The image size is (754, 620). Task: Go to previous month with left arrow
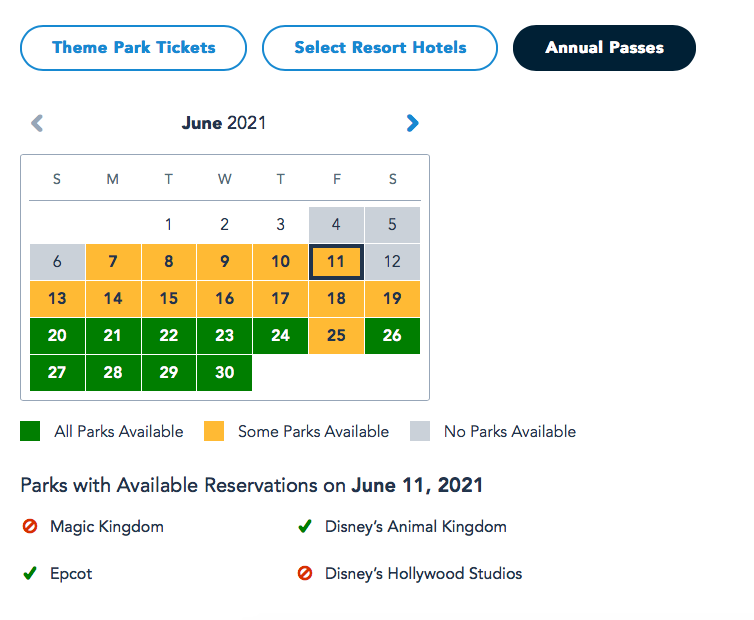(x=37, y=124)
